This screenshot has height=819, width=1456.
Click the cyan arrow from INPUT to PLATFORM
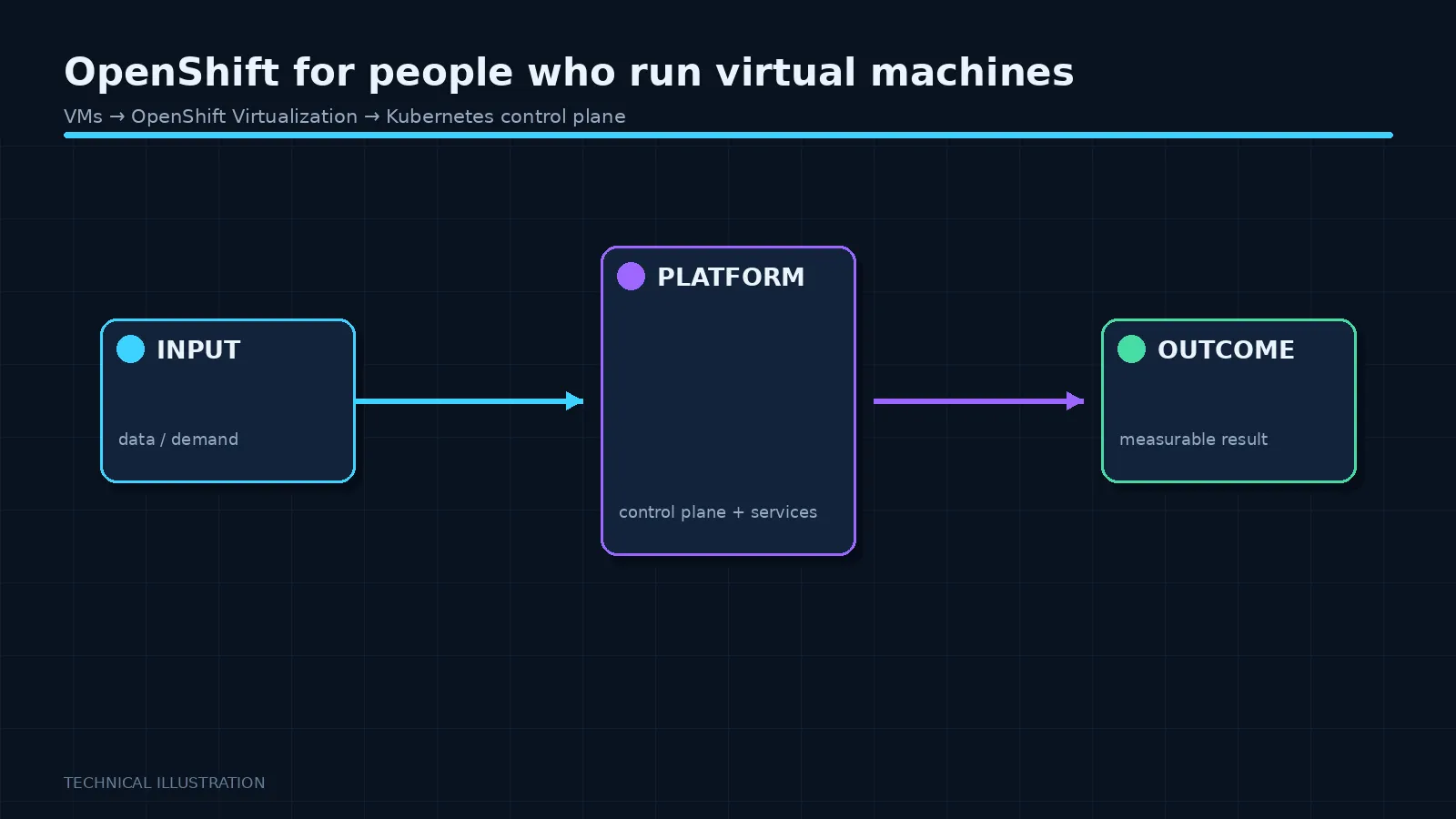470,400
